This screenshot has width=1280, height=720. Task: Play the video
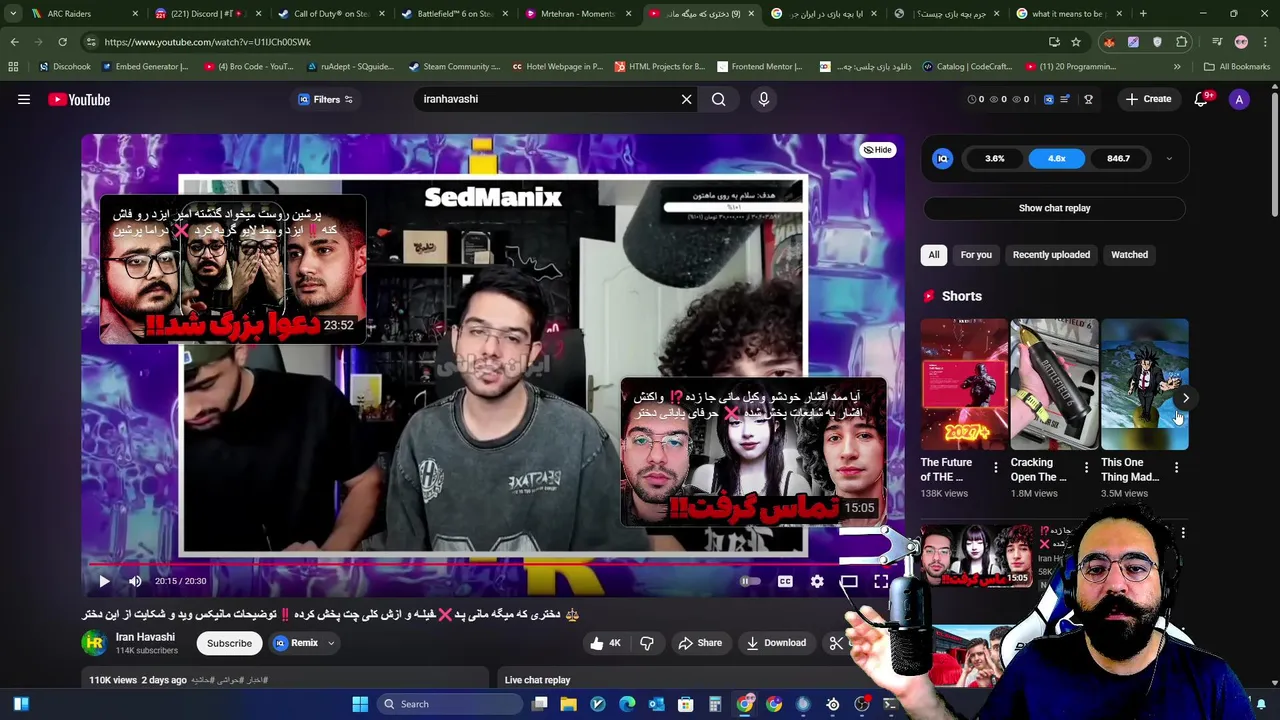pos(104,581)
